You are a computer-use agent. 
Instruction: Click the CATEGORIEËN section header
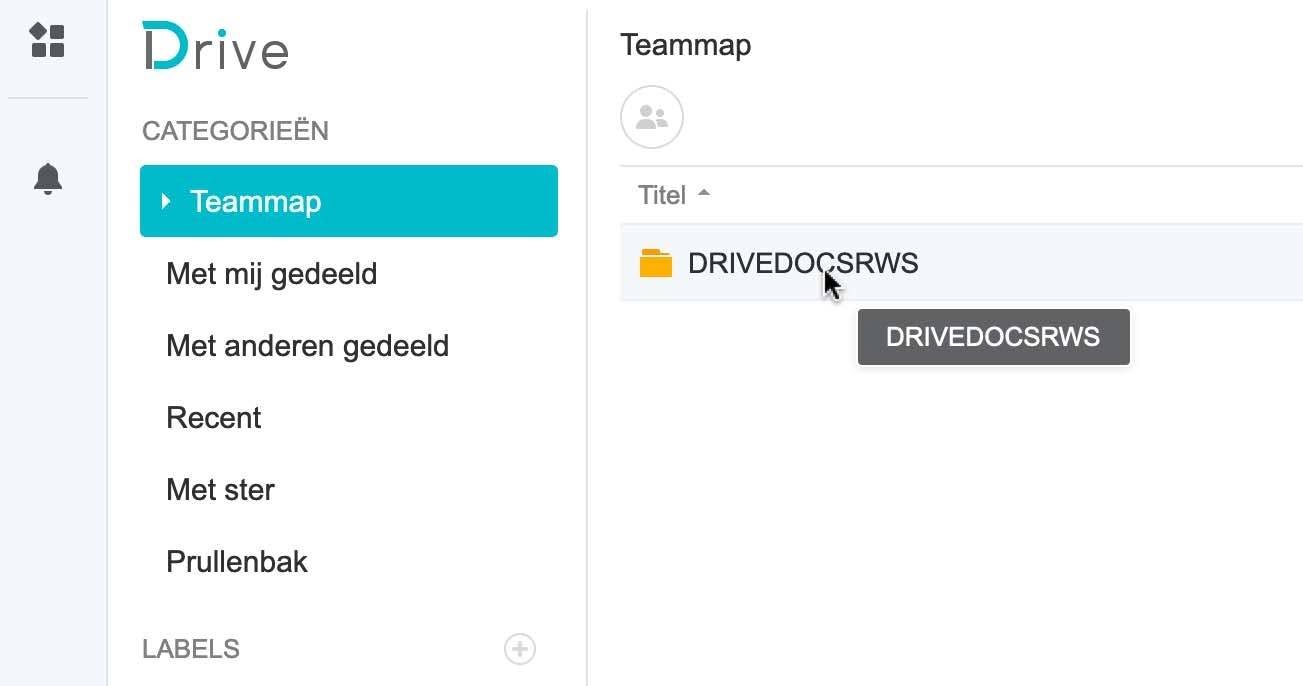235,131
